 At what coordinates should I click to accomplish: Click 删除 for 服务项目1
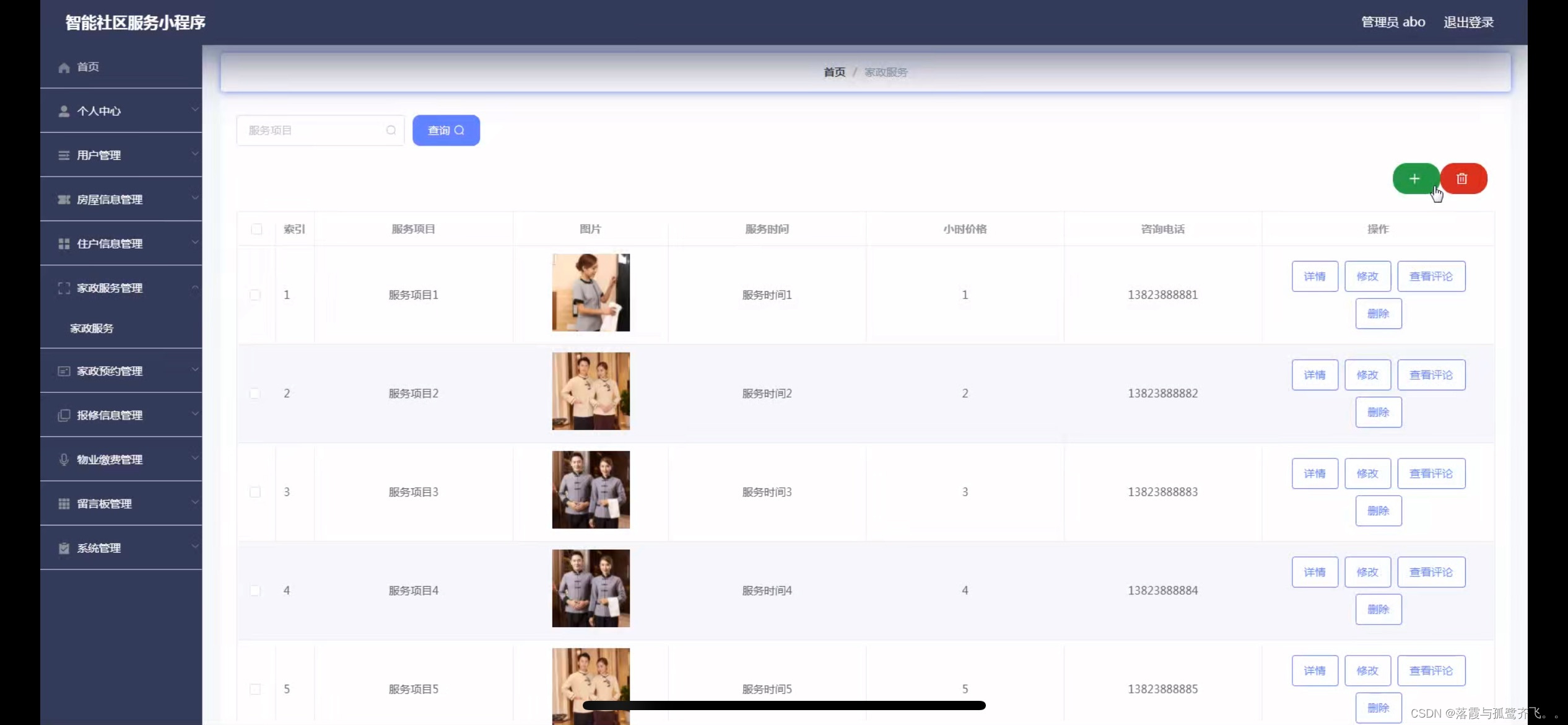[x=1379, y=314]
